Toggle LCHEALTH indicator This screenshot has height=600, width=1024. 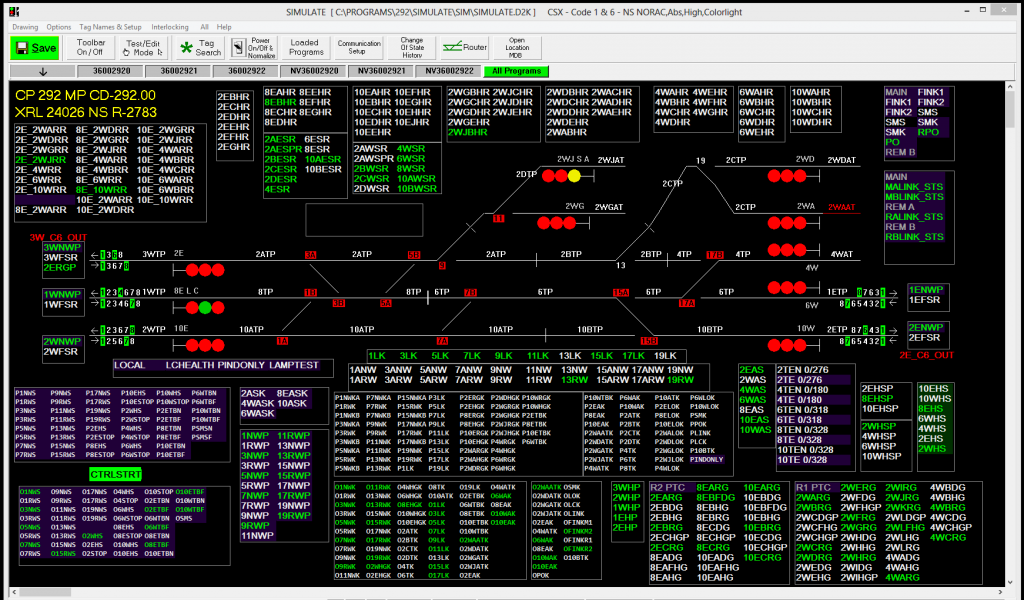click(x=190, y=366)
